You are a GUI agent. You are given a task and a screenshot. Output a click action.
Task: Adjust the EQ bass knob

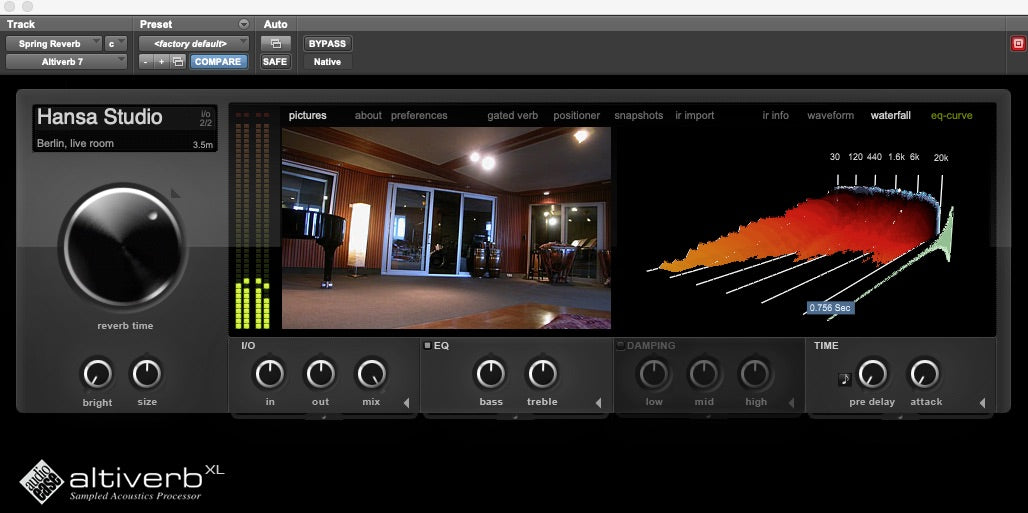click(x=490, y=374)
